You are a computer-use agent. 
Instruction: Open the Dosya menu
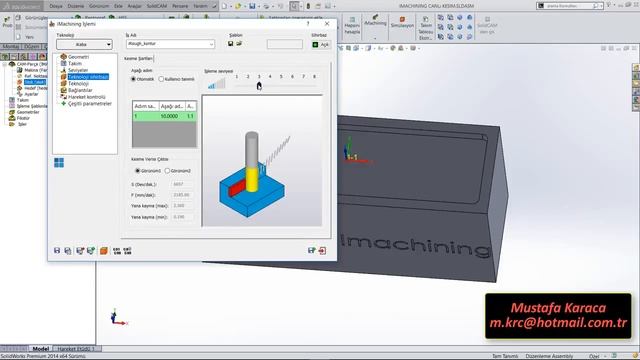pyautogui.click(x=56, y=6)
